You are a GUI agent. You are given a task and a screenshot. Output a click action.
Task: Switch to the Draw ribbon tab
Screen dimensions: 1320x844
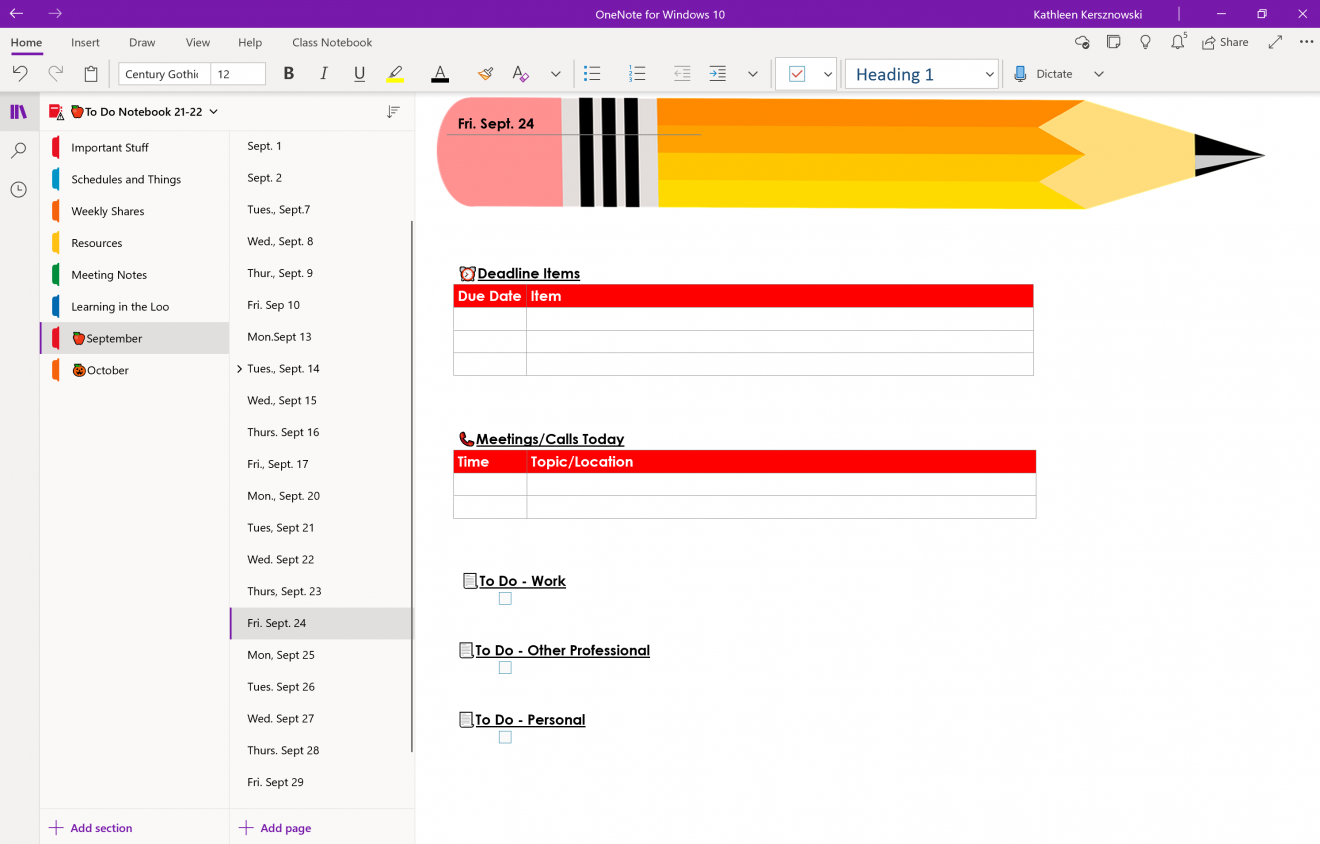tap(141, 42)
